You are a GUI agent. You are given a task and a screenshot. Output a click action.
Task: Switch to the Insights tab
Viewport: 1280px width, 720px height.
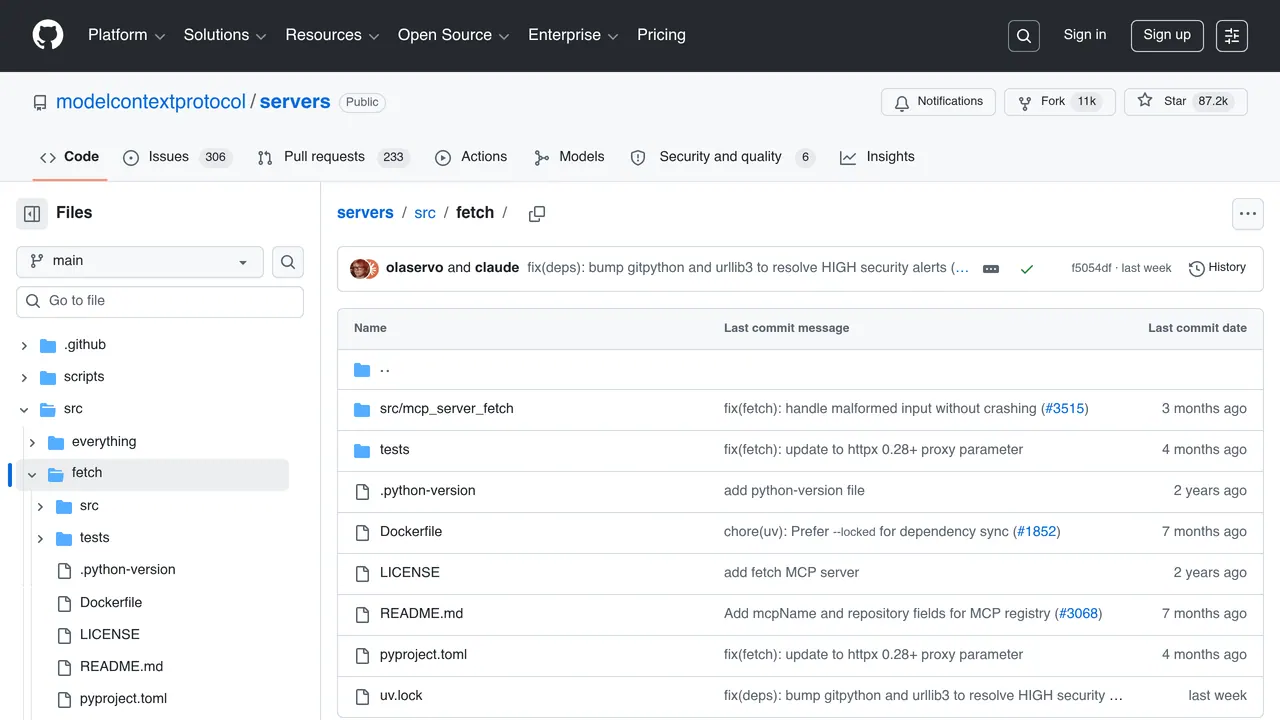(877, 157)
